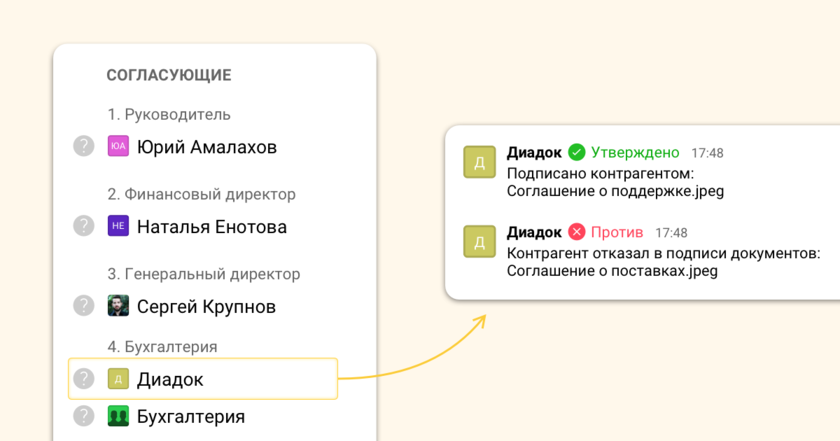Click the Диадок avatar in approvers list
The height and width of the screenshot is (441, 840).
tap(118, 379)
